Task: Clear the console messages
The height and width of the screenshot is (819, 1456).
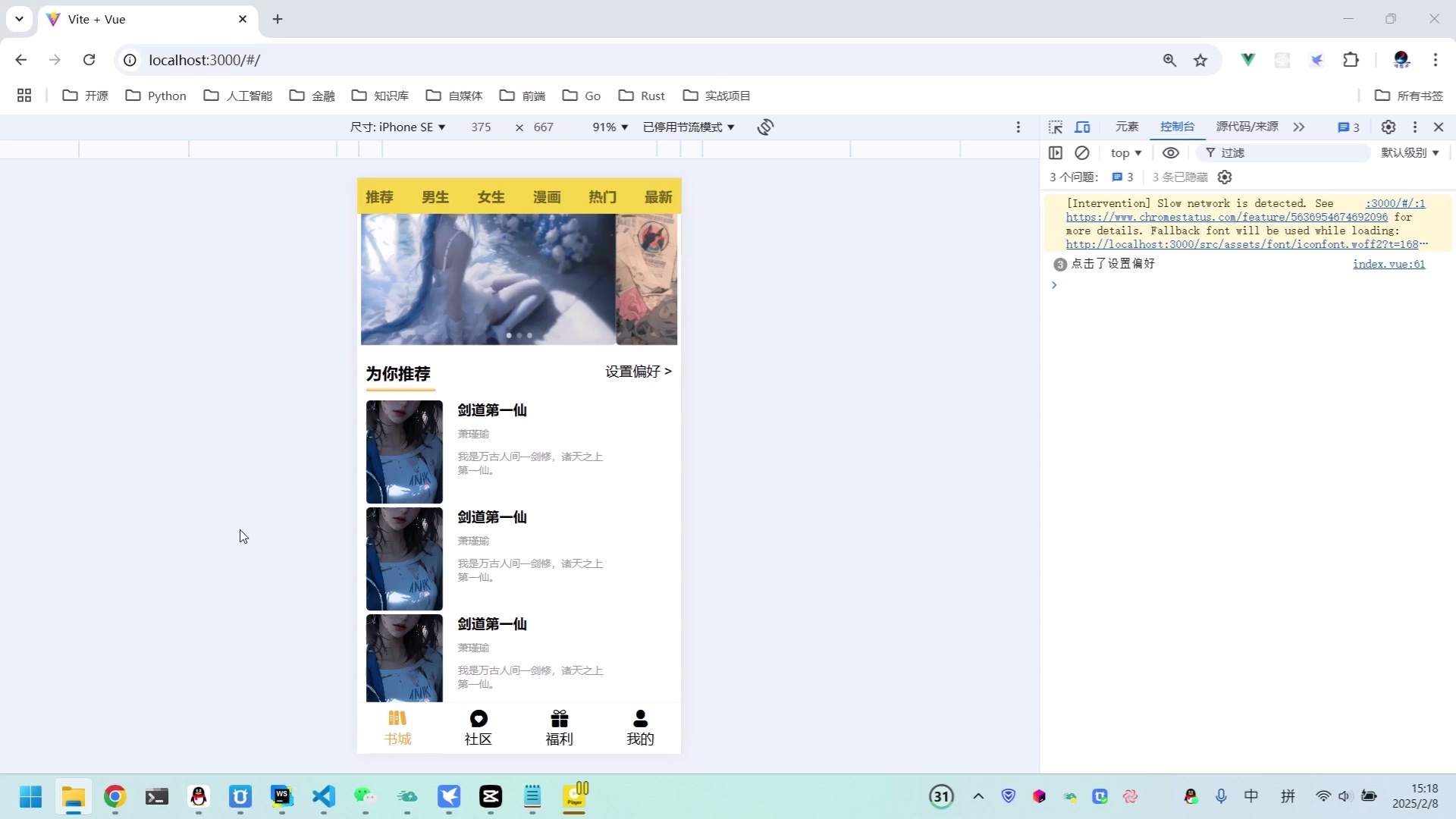Action: tap(1082, 152)
